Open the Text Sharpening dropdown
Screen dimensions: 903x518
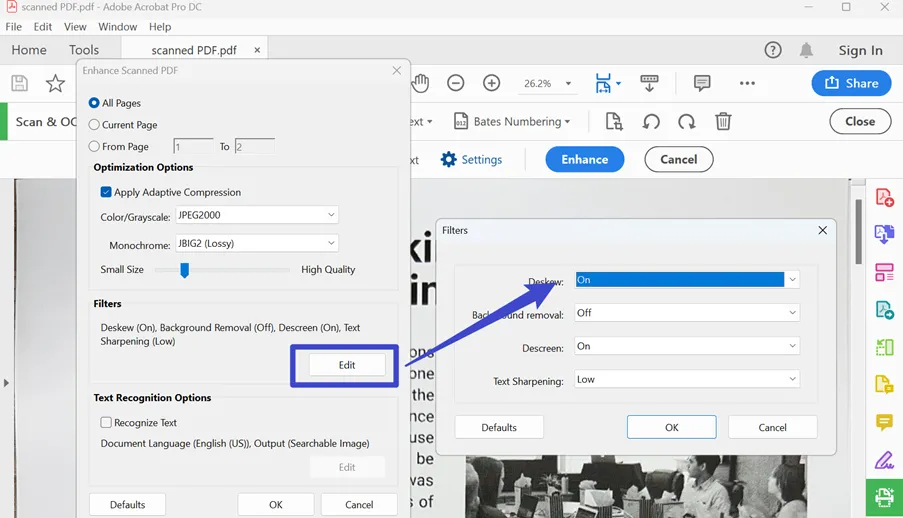pyautogui.click(x=687, y=379)
